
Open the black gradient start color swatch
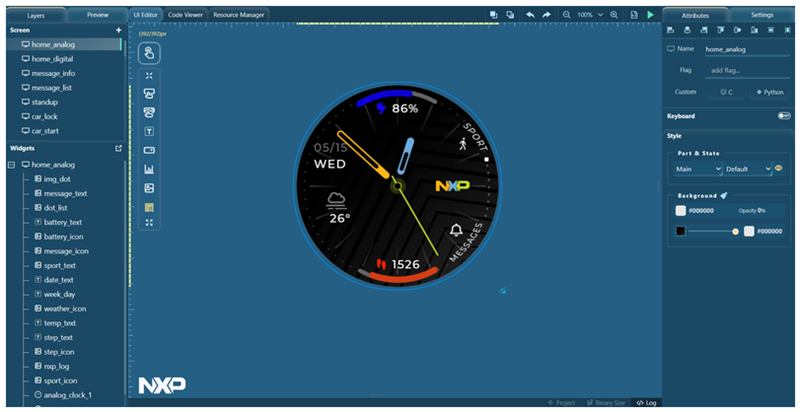[680, 231]
